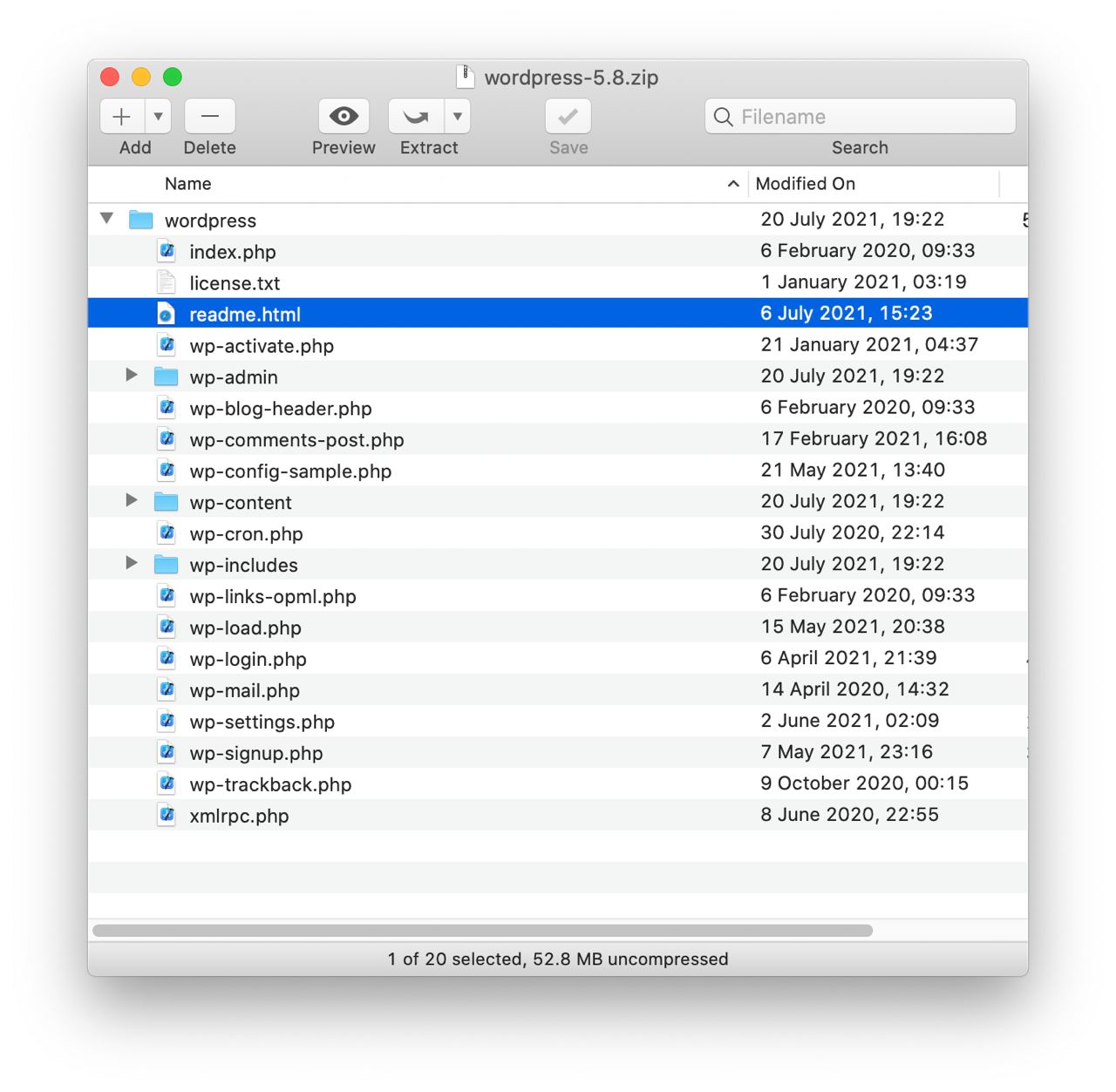The height and width of the screenshot is (1092, 1116).
Task: Click the index.php file icon
Action: tap(166, 251)
